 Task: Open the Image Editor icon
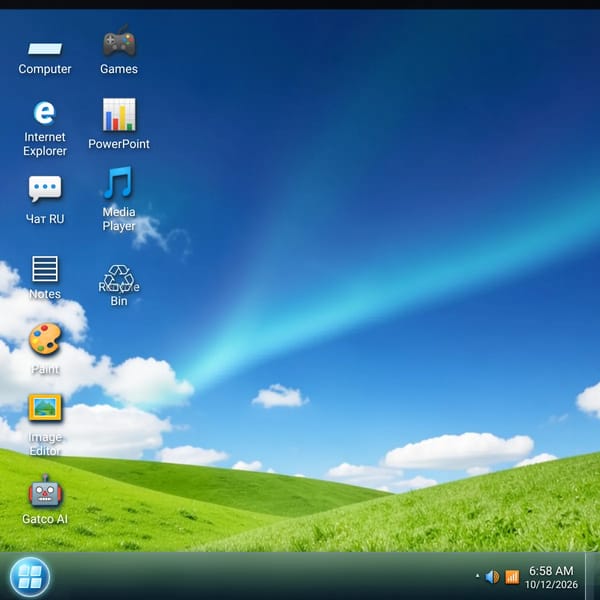(45, 408)
